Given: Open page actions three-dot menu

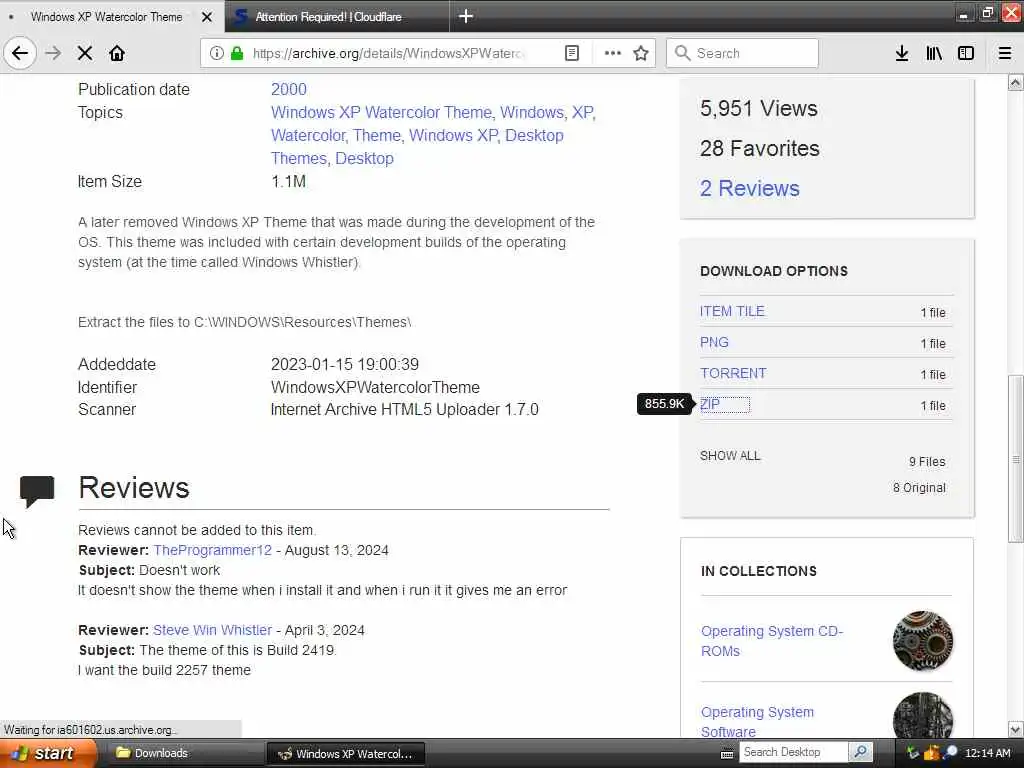Looking at the screenshot, I should pyautogui.click(x=613, y=53).
